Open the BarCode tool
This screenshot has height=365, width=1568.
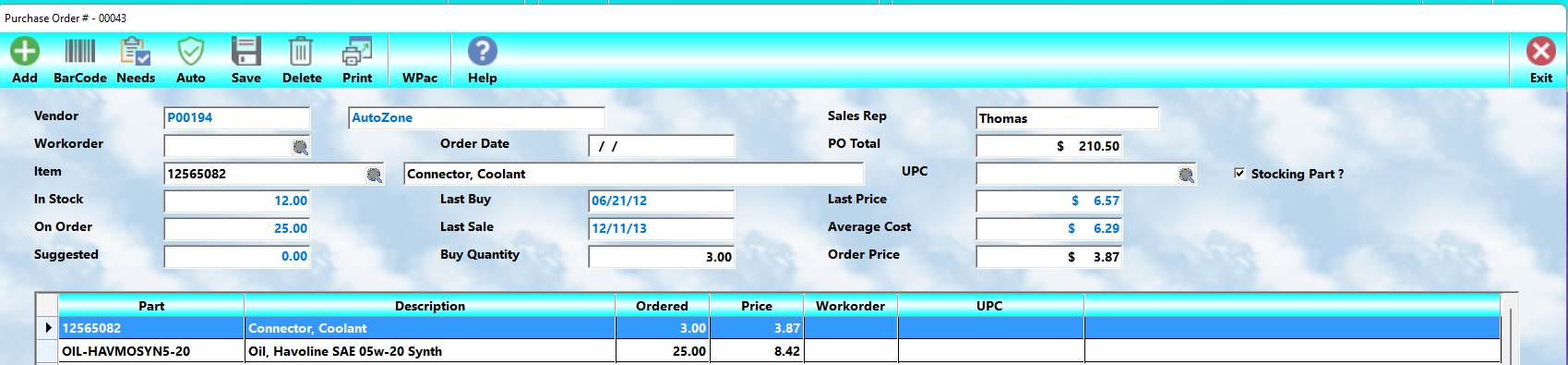80,51
